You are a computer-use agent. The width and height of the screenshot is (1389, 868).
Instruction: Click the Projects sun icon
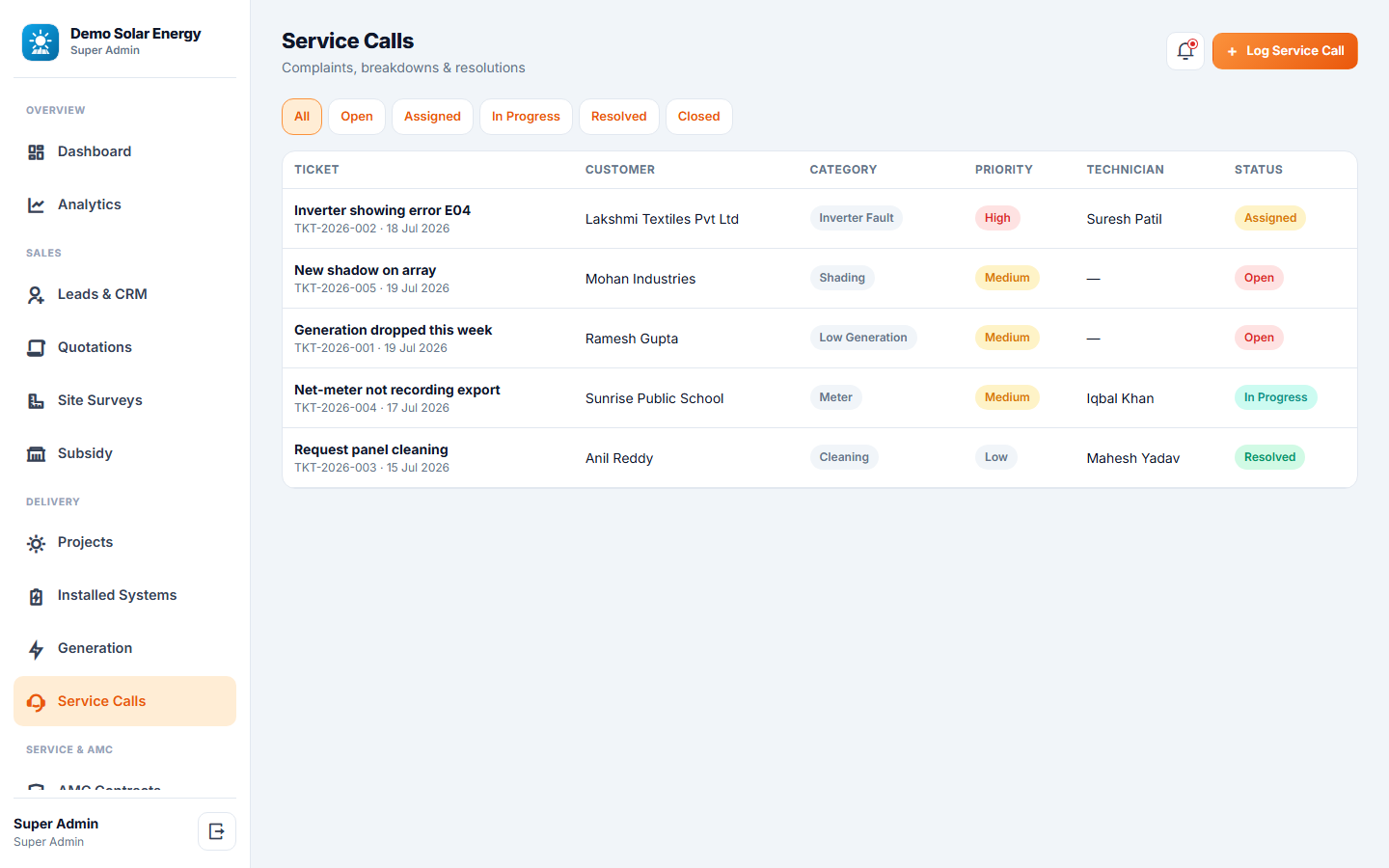tap(36, 543)
